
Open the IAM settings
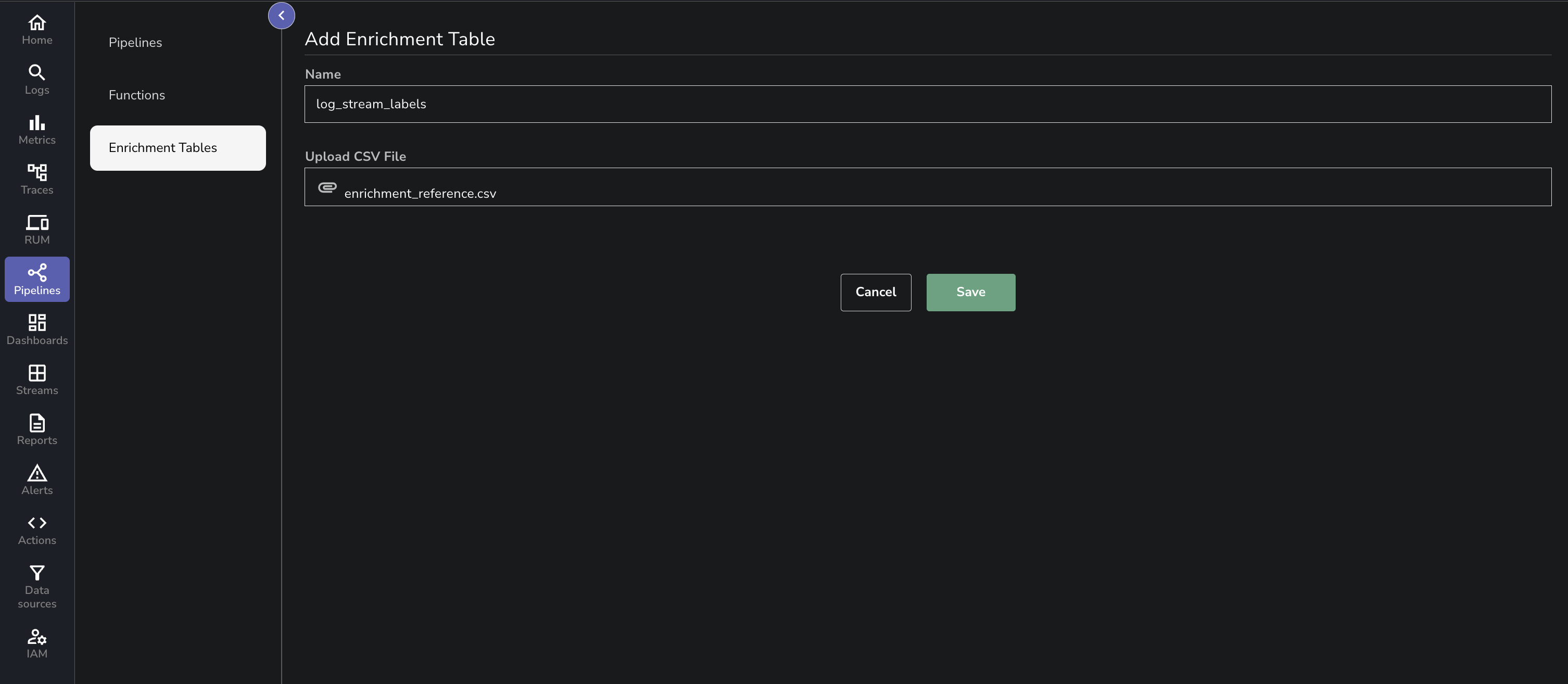click(36, 643)
